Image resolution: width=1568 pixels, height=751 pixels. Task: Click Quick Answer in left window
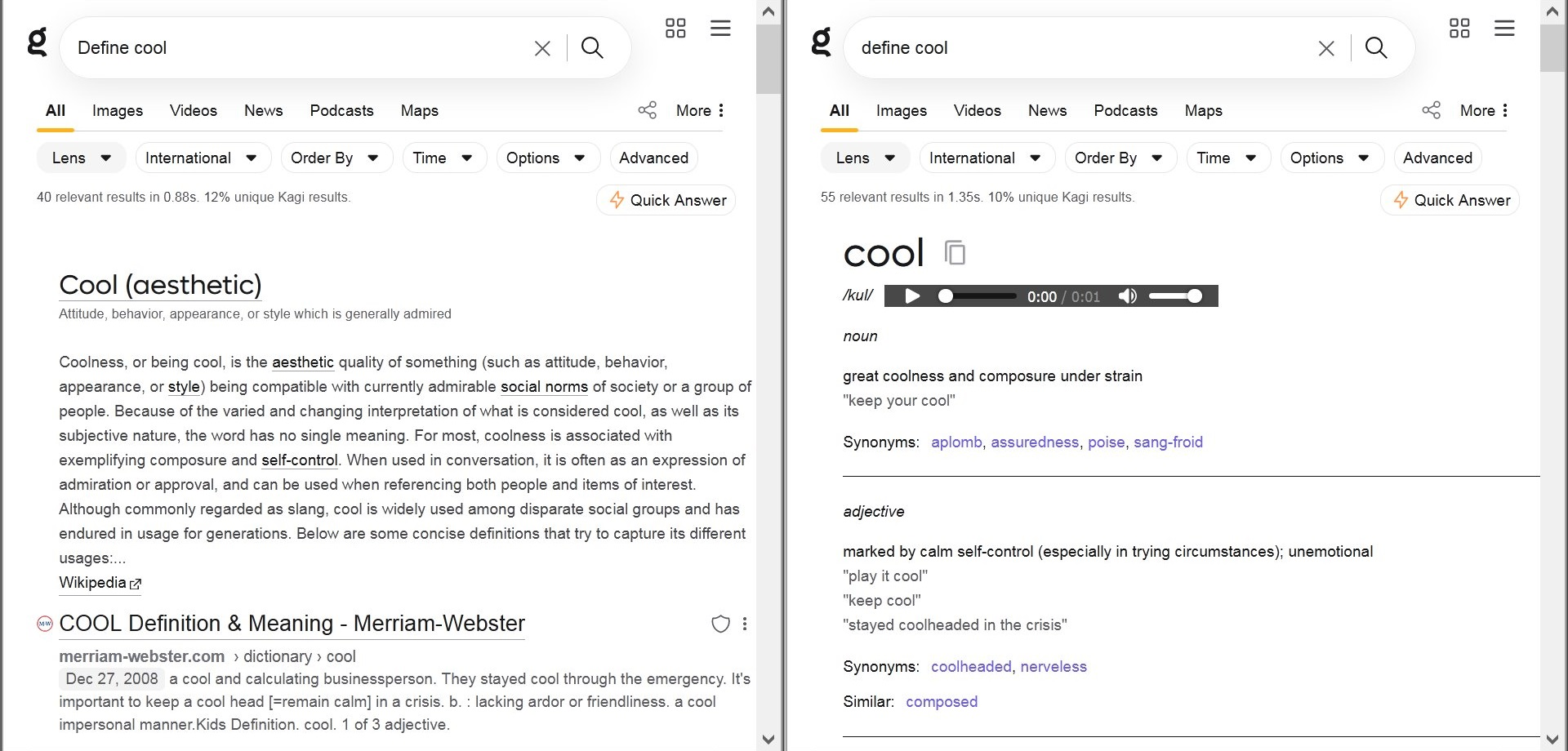pyautogui.click(x=666, y=200)
